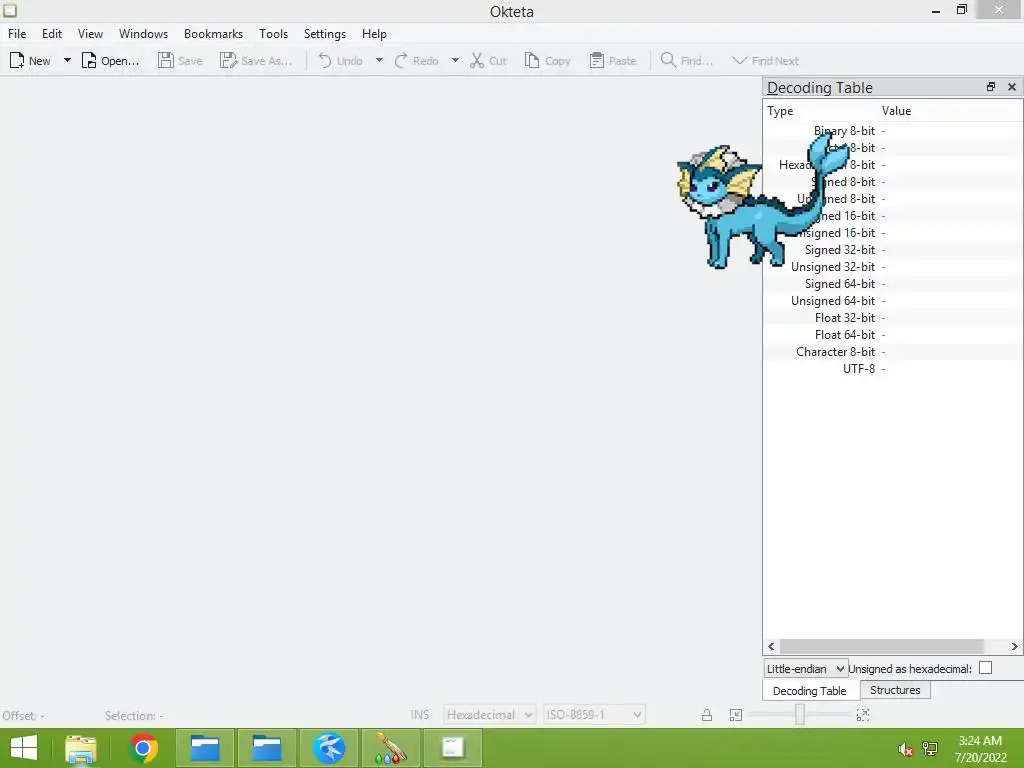
Task: Click the Save toolbar icon
Action: pyautogui.click(x=166, y=61)
